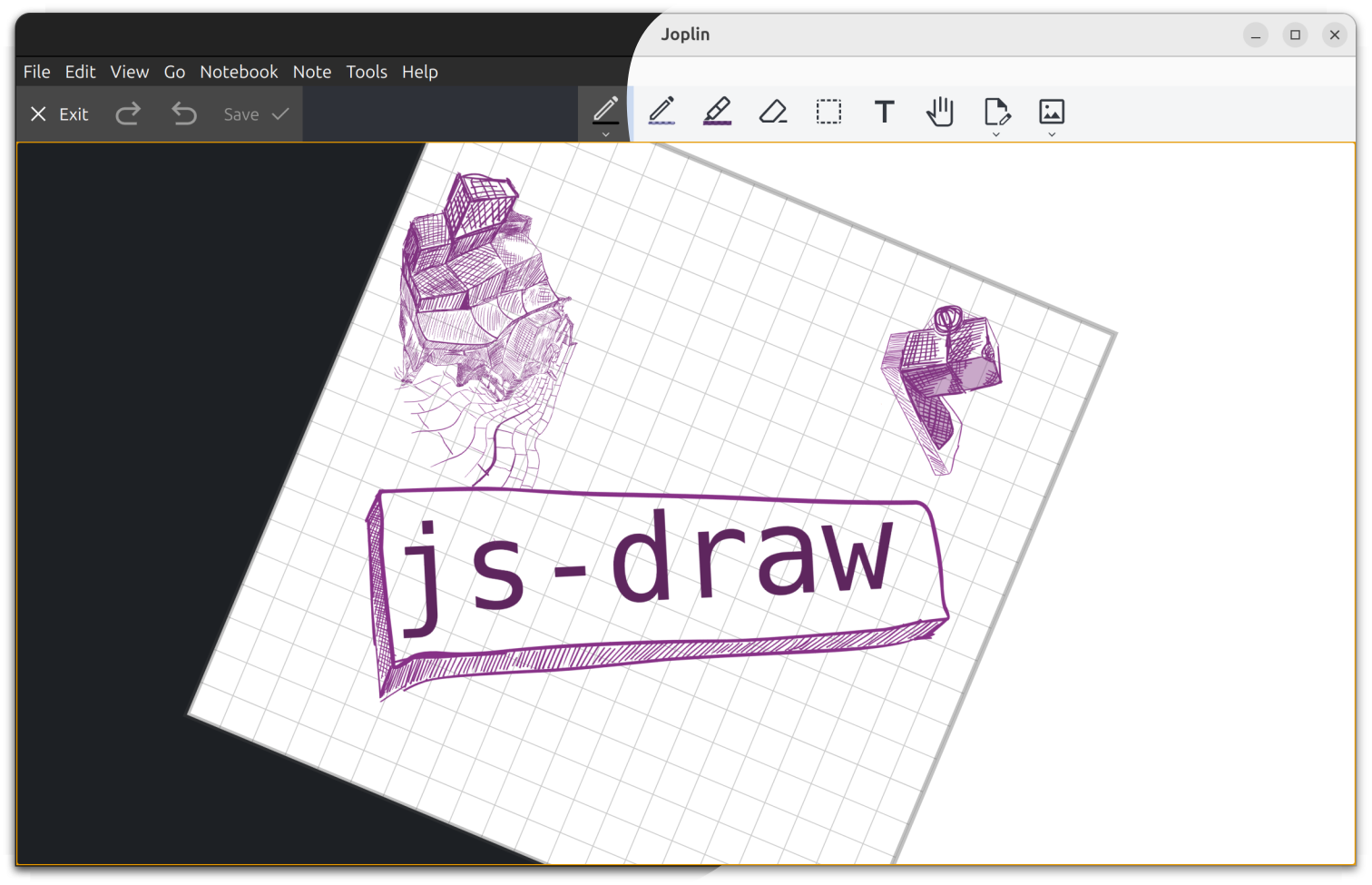Choose the Eraser tool
Screen dimensions: 1372x885
(773, 112)
